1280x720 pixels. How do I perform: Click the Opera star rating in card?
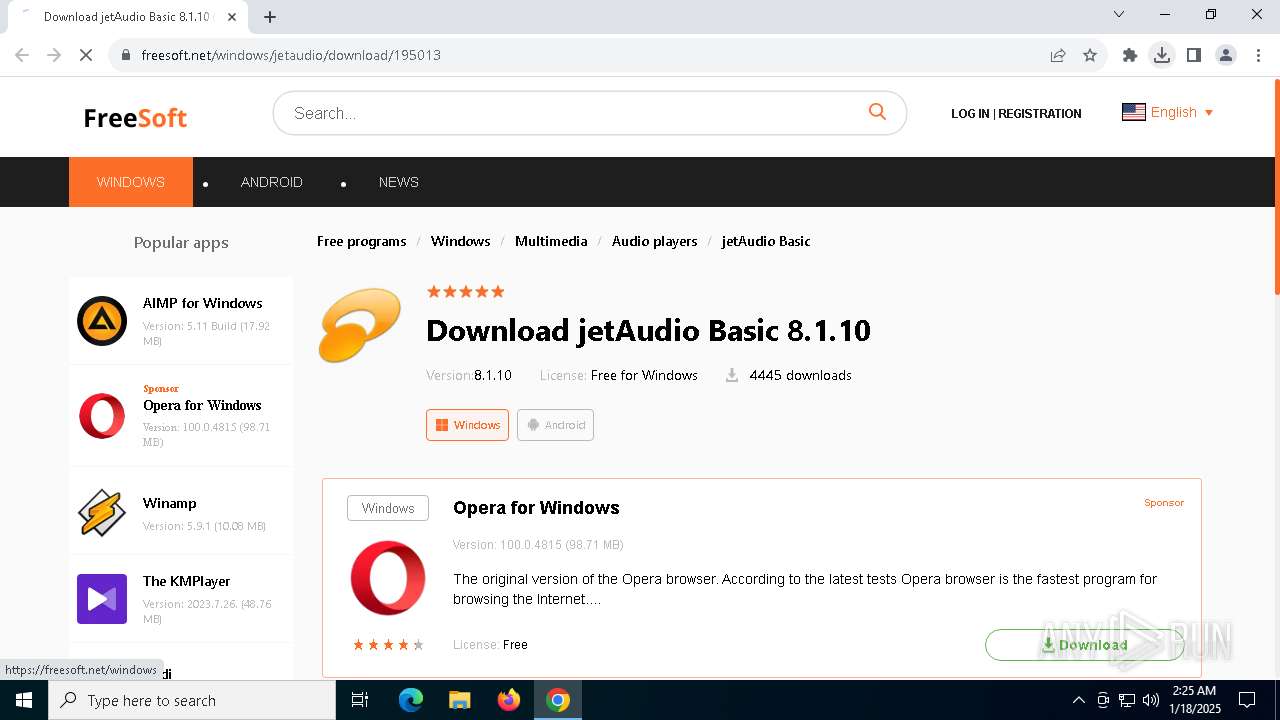point(388,645)
